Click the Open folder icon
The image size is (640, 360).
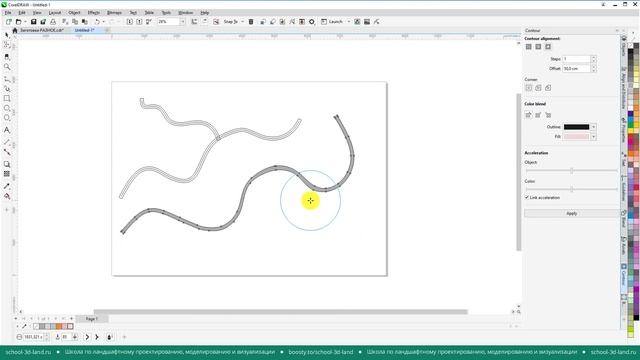pyautogui.click(x=18, y=22)
